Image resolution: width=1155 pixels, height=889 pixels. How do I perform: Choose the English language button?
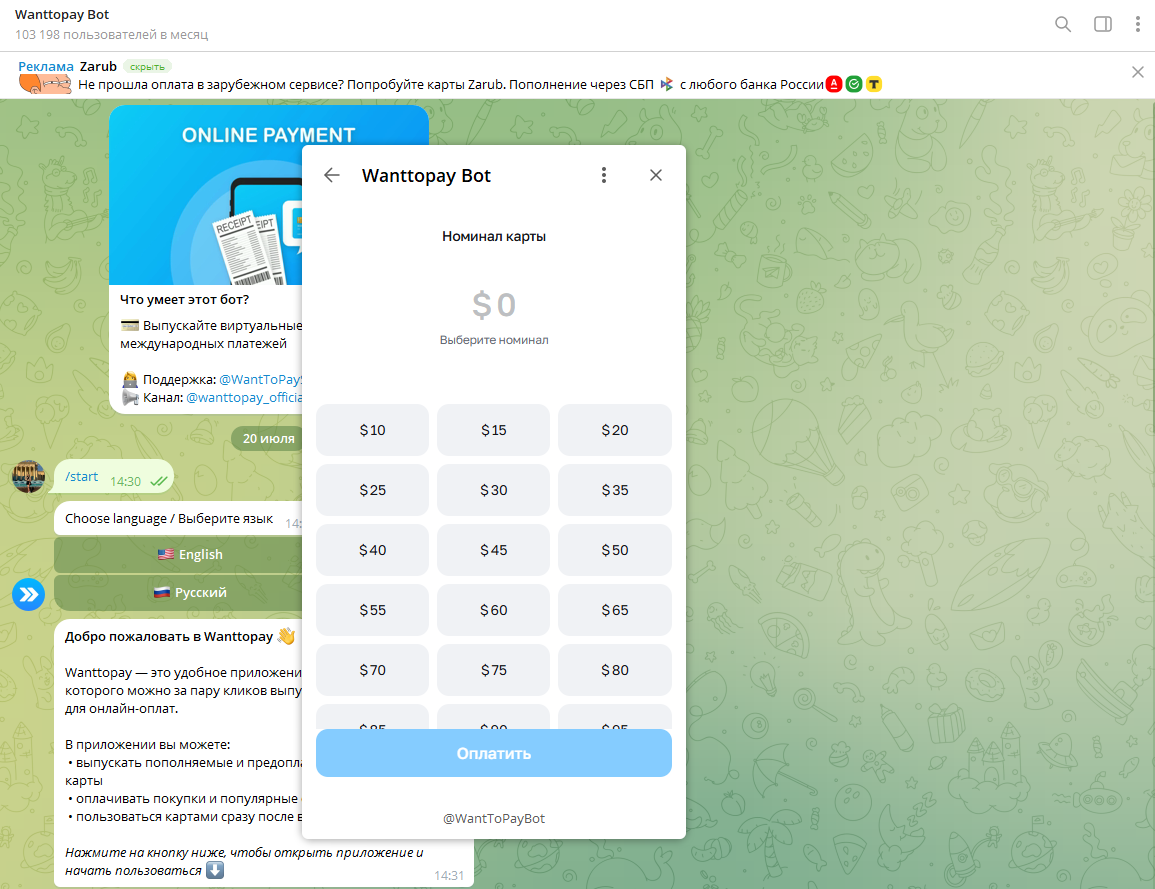click(178, 555)
